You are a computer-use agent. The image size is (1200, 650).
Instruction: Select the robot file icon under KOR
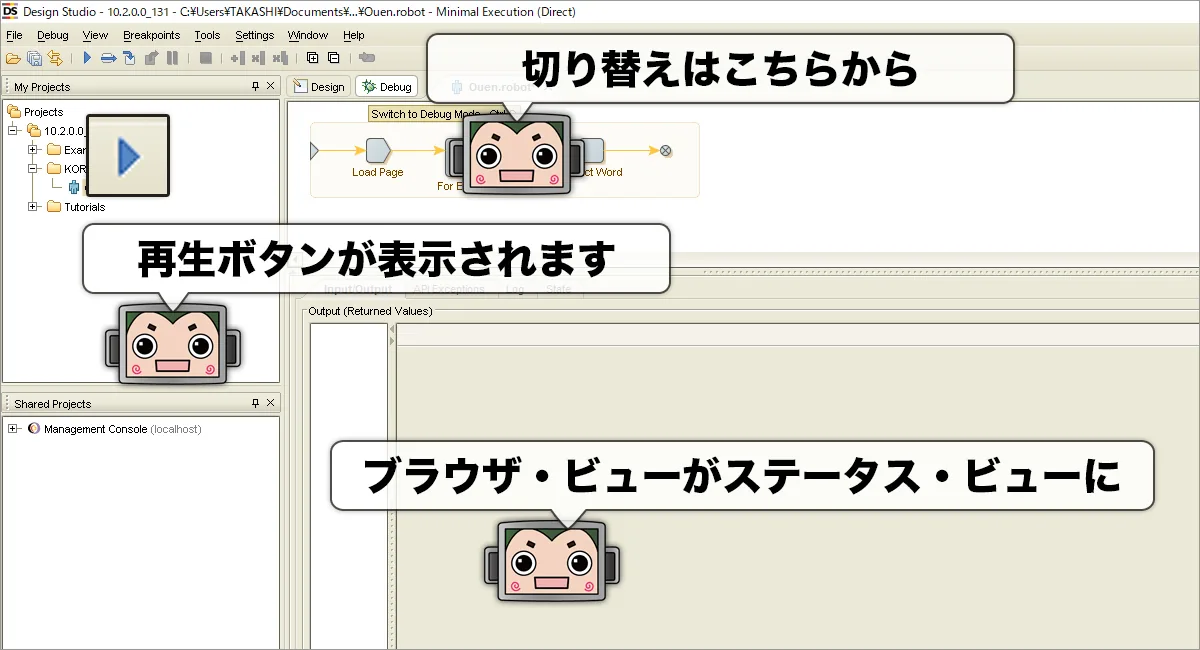pos(74,187)
